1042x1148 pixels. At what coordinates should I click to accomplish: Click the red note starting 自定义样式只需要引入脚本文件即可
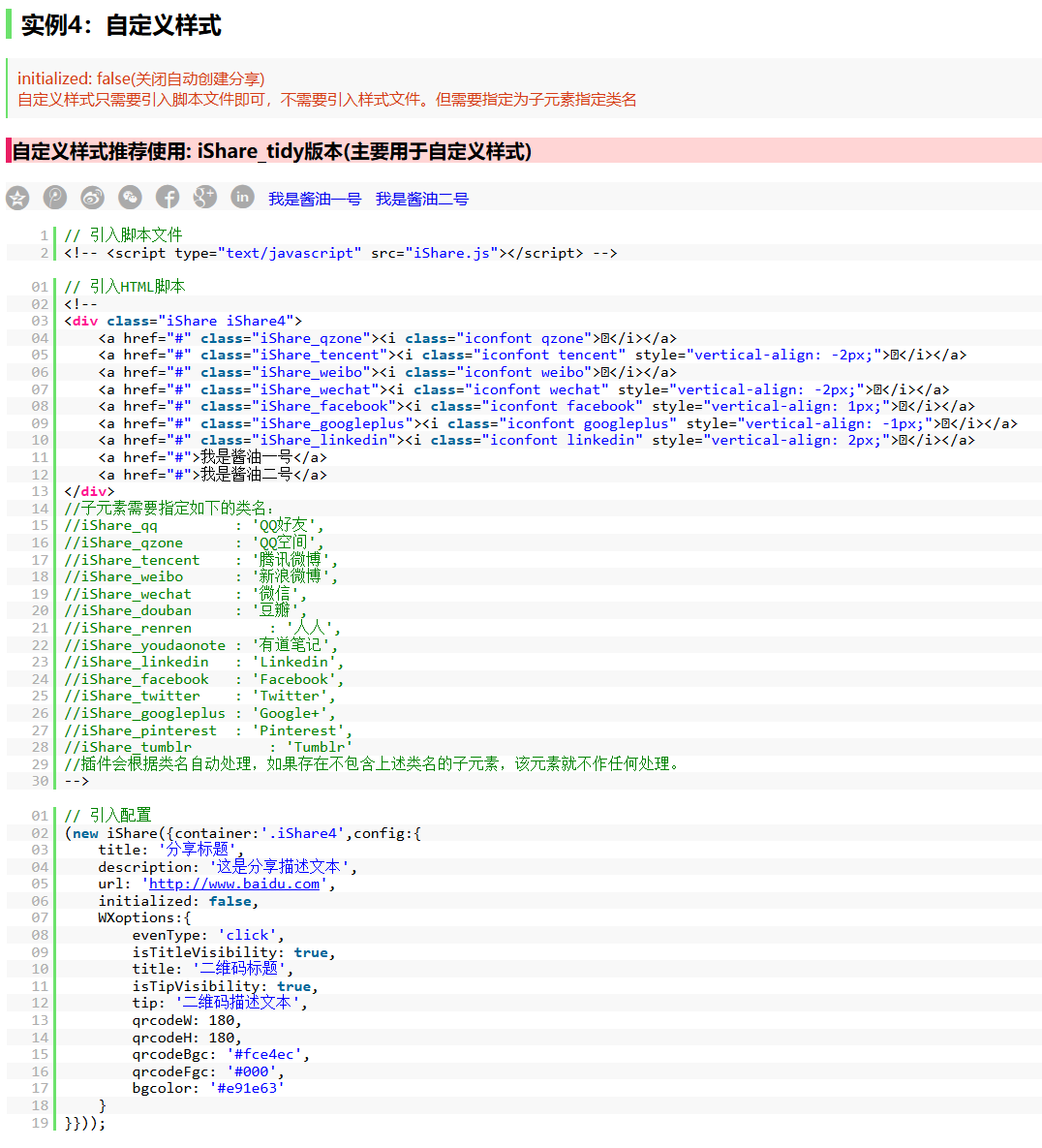coord(327,100)
